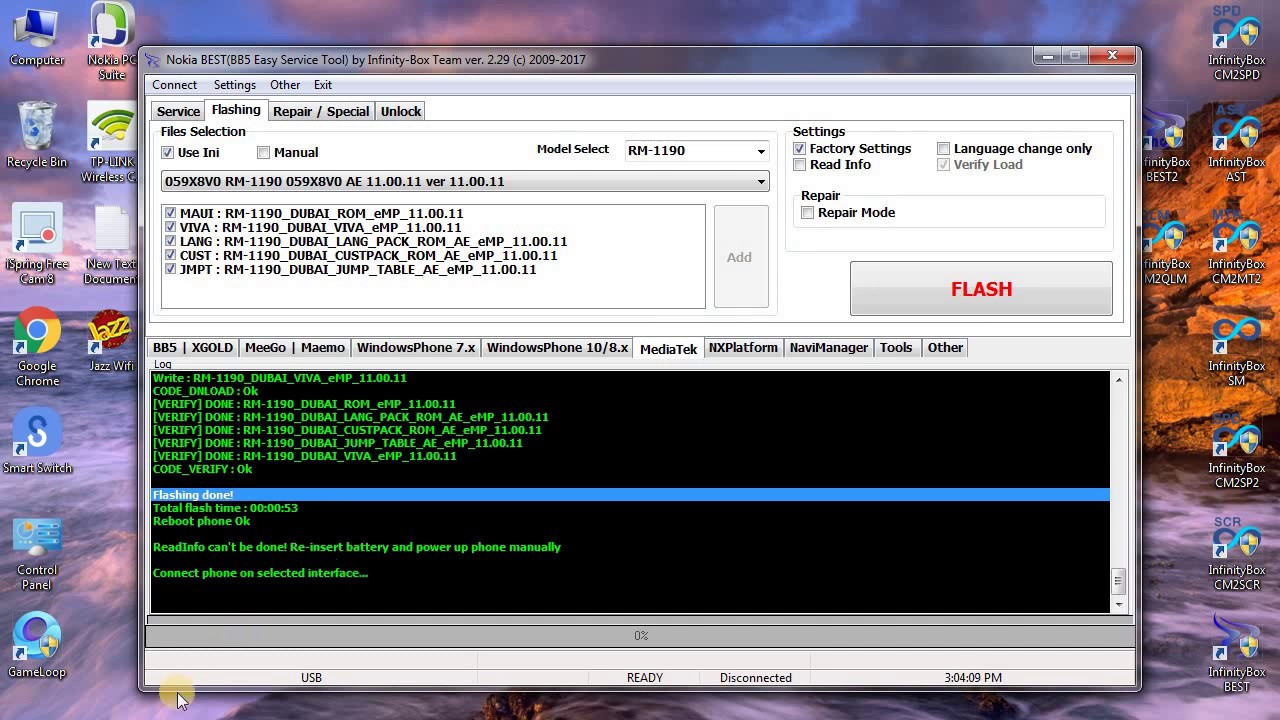Select the InfinityBox BEST2 desktop icon
This screenshot has height=720, width=1280.
[x=1164, y=145]
